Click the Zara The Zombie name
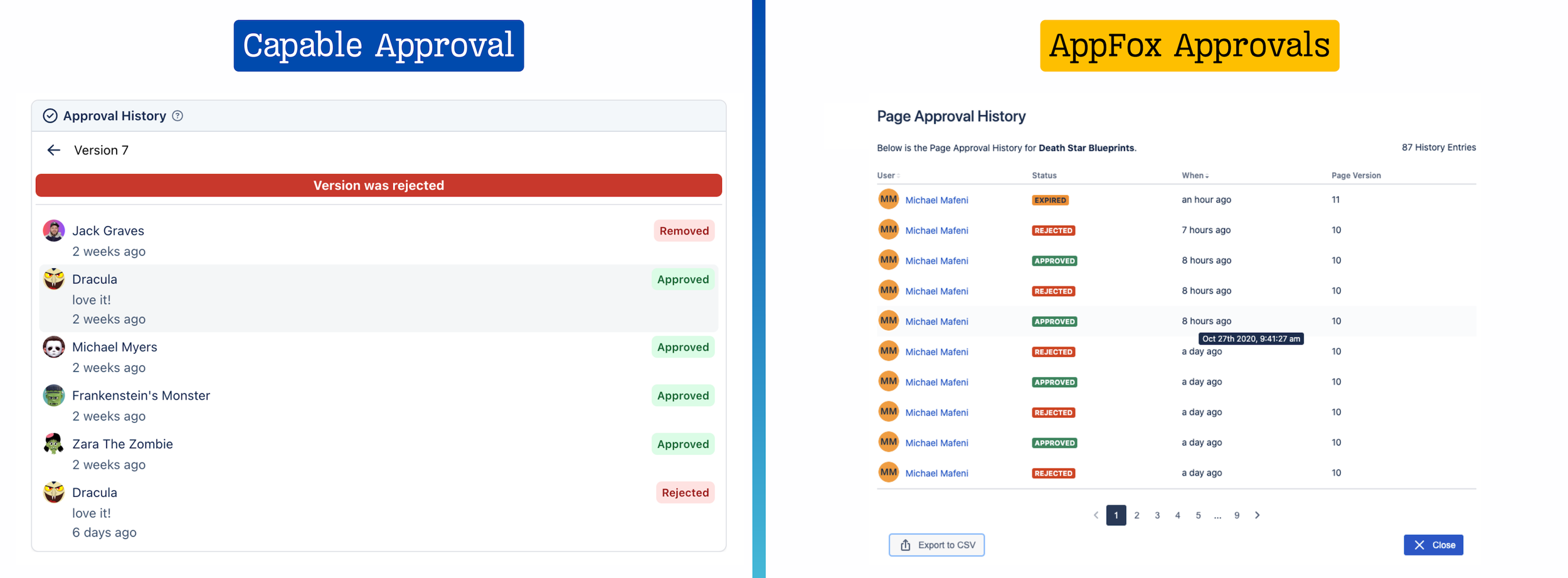This screenshot has height=578, width=1568. [x=122, y=444]
